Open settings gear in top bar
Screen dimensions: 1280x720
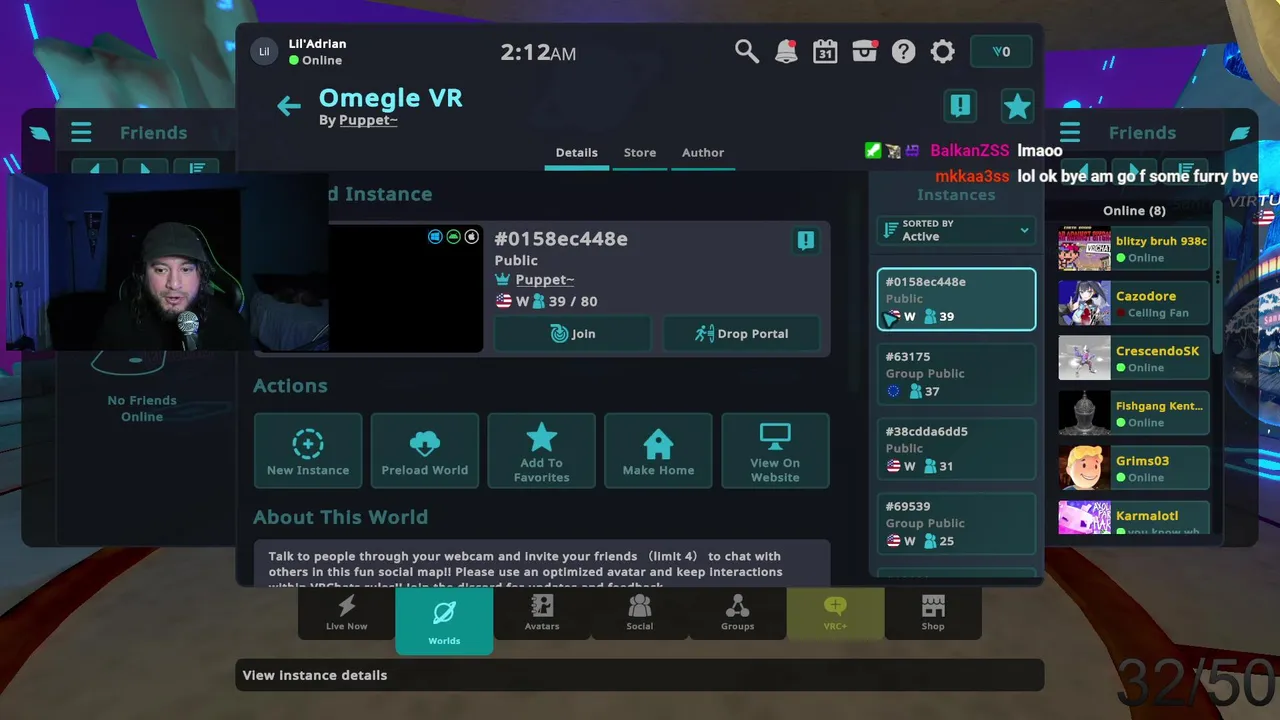[x=943, y=51]
